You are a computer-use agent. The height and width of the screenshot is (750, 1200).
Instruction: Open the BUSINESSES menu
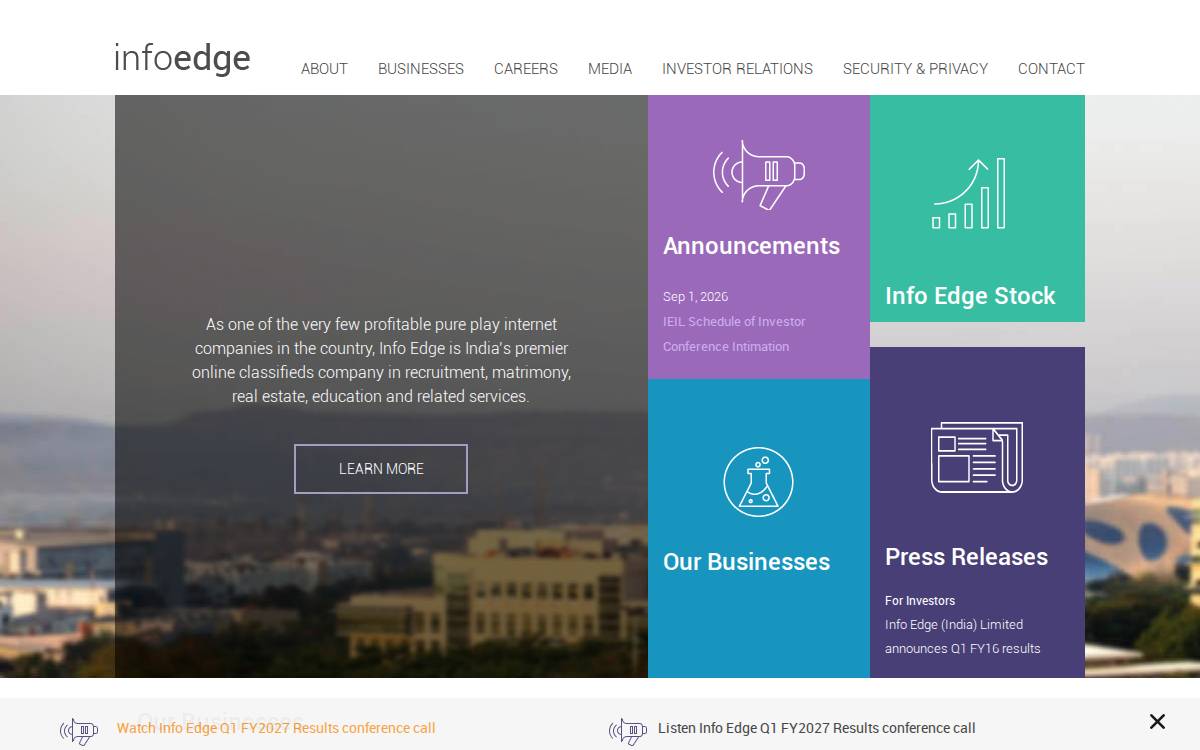point(421,69)
